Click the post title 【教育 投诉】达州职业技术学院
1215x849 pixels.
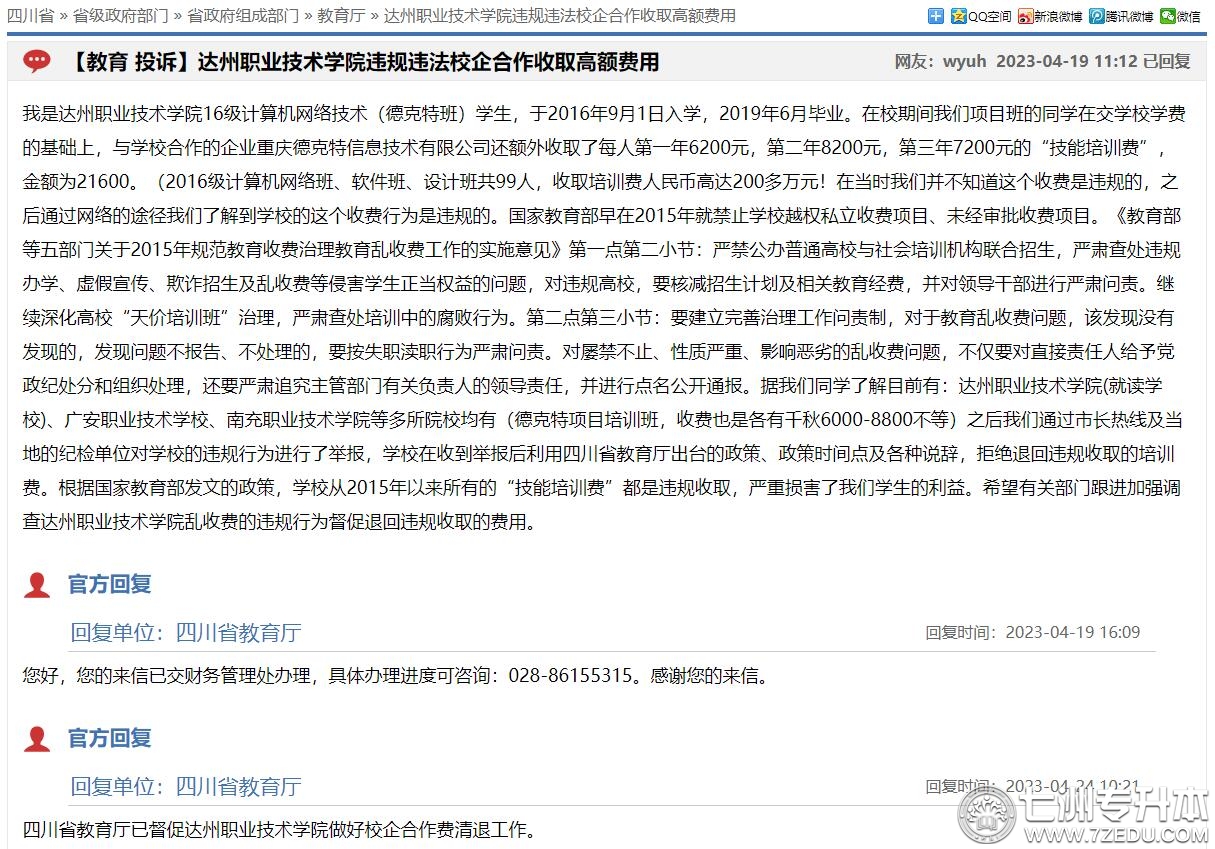[363, 62]
